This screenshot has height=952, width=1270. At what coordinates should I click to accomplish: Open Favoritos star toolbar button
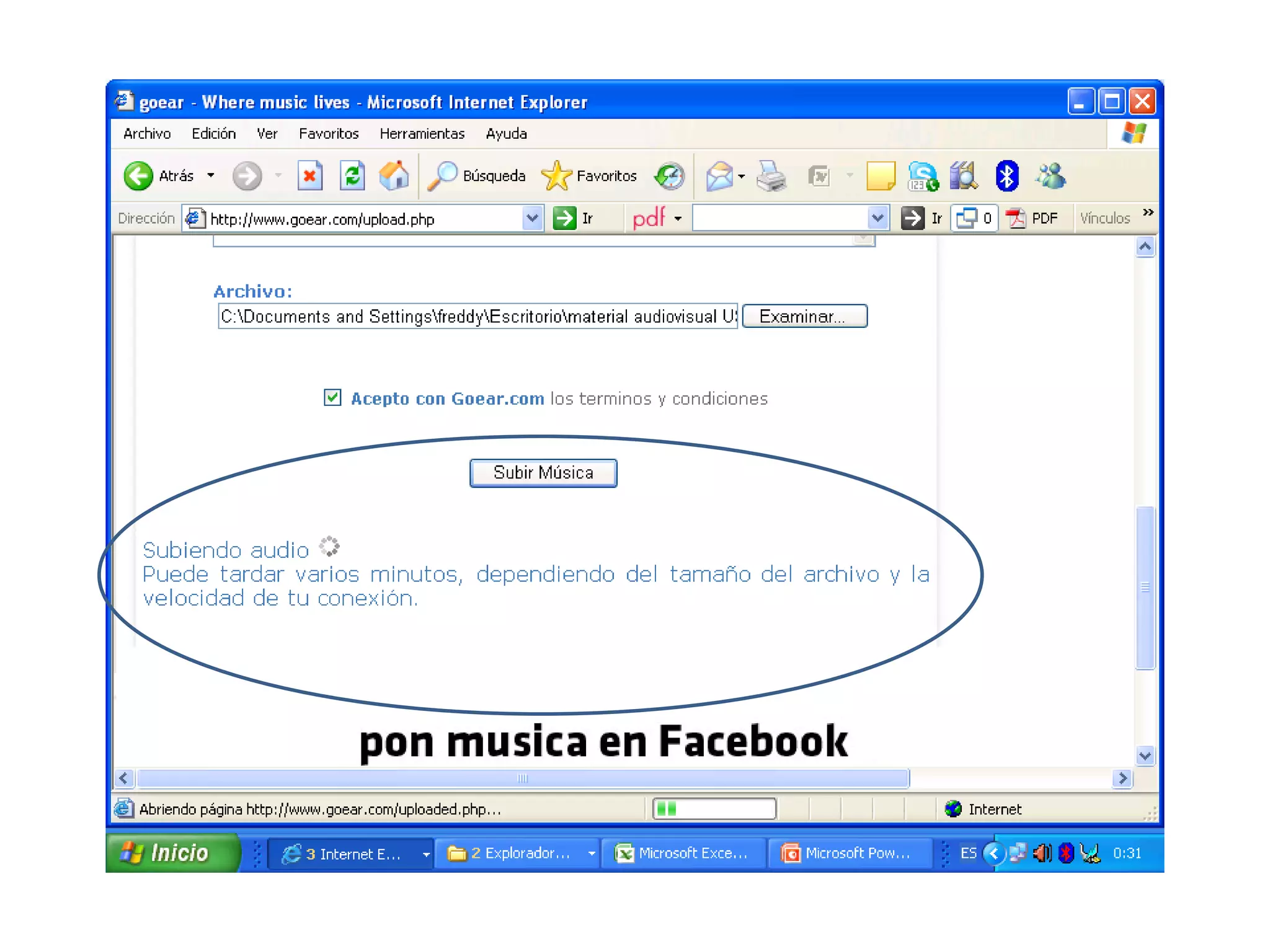(588, 177)
